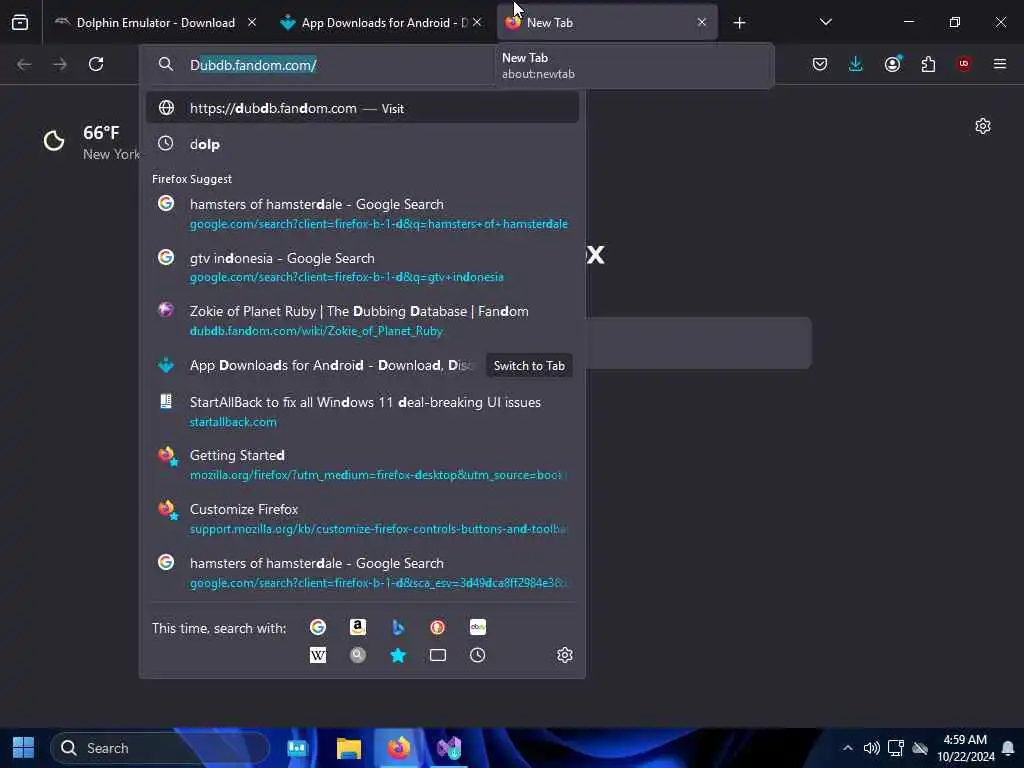
Task: Search with DuckDuckGo one-off engine icon
Action: 438,627
